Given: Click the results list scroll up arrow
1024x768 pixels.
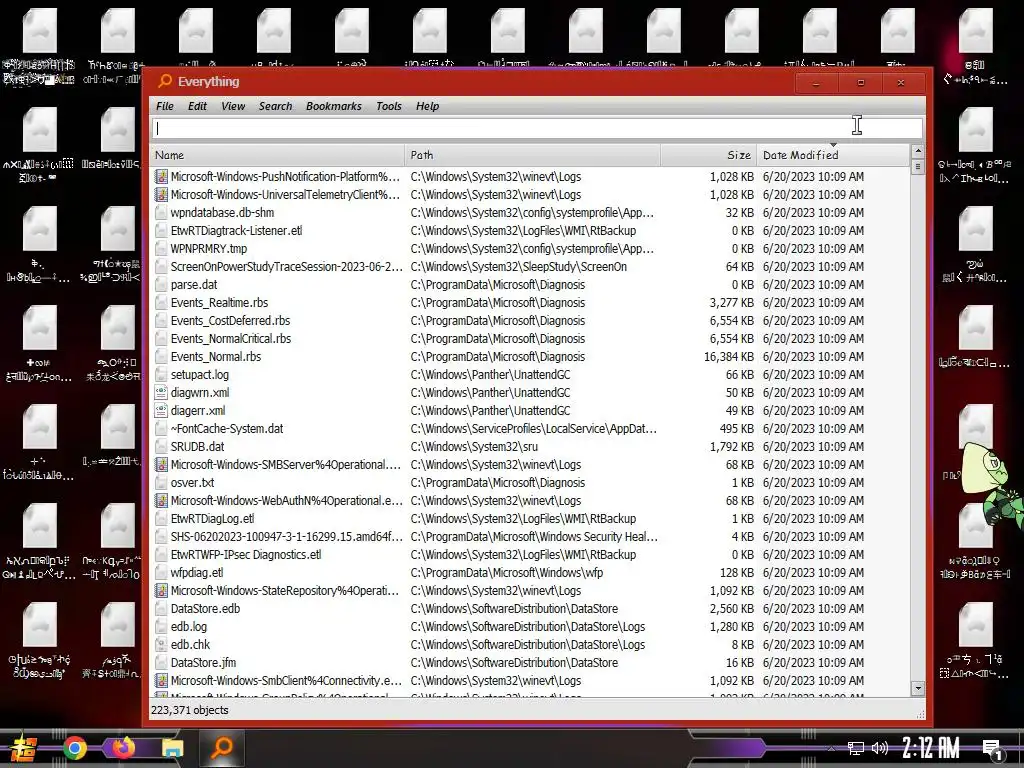Looking at the screenshot, I should [x=918, y=151].
